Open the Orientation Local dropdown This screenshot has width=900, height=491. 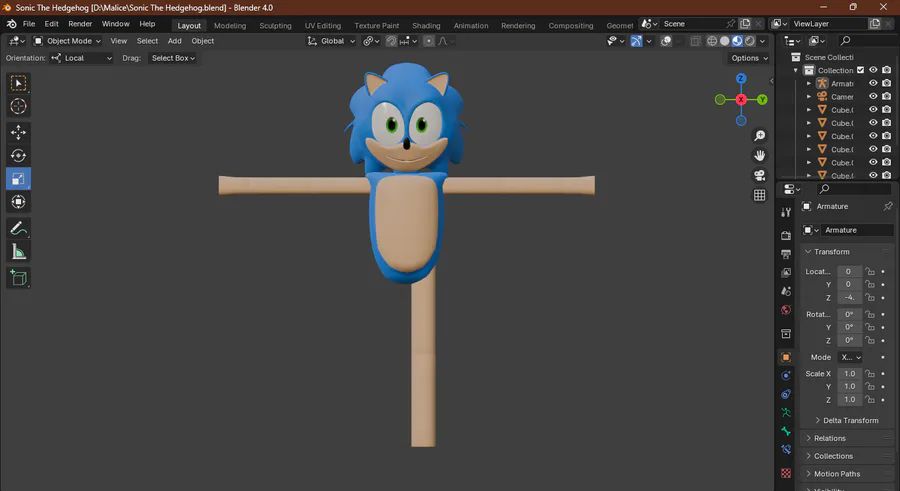pyautogui.click(x=81, y=58)
